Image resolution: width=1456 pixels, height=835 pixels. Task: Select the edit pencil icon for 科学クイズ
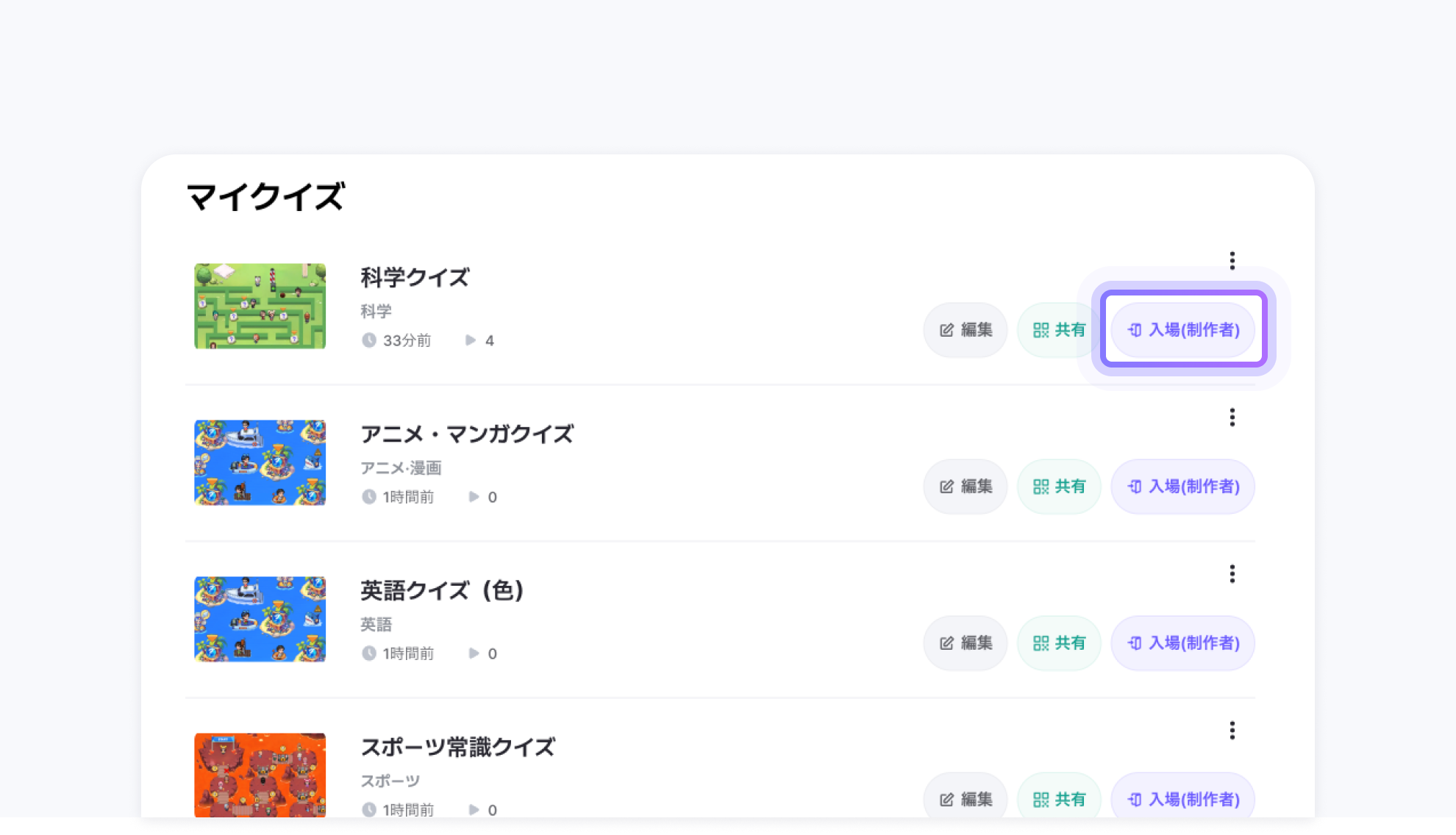point(946,330)
